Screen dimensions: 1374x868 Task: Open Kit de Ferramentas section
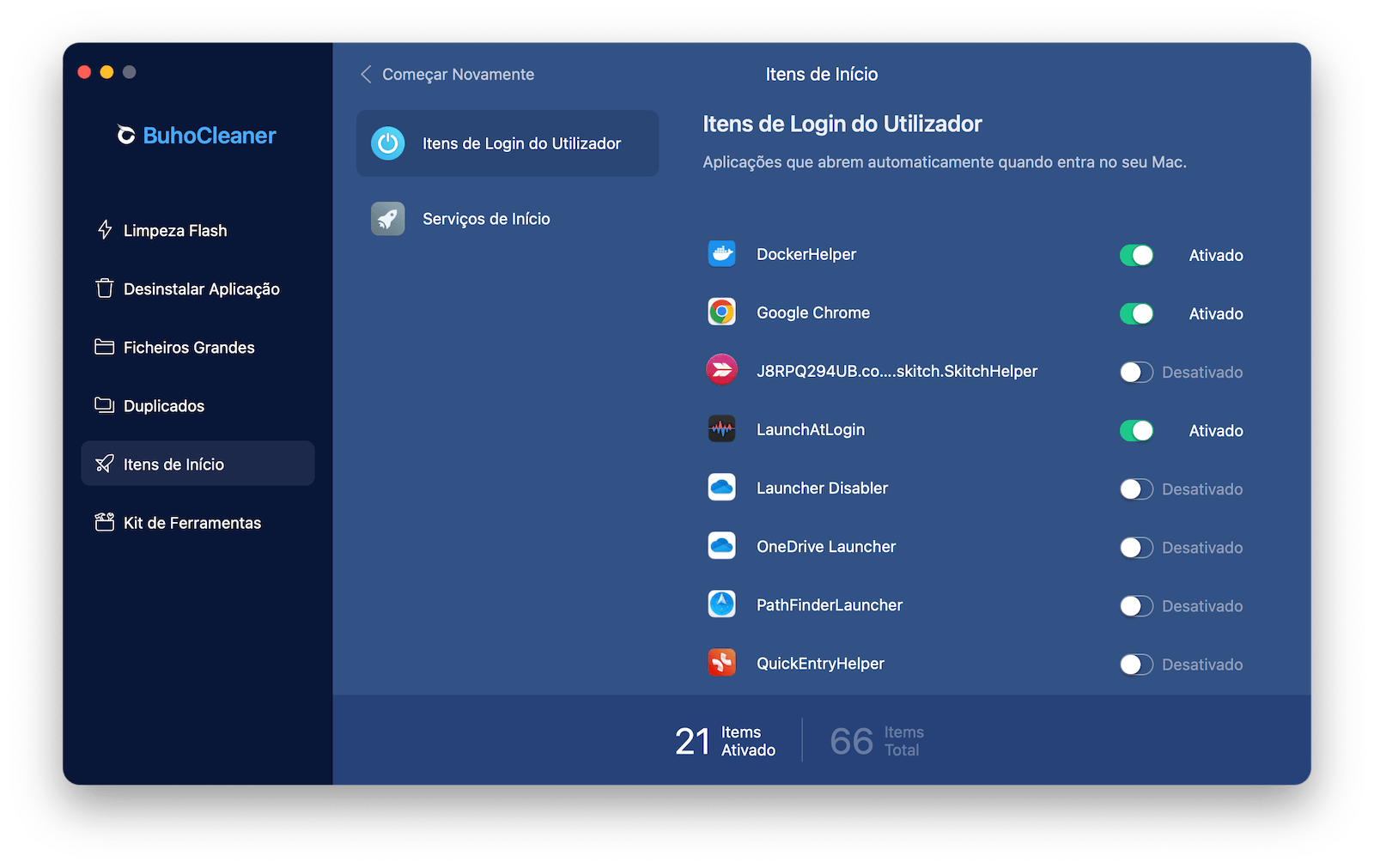coord(198,522)
